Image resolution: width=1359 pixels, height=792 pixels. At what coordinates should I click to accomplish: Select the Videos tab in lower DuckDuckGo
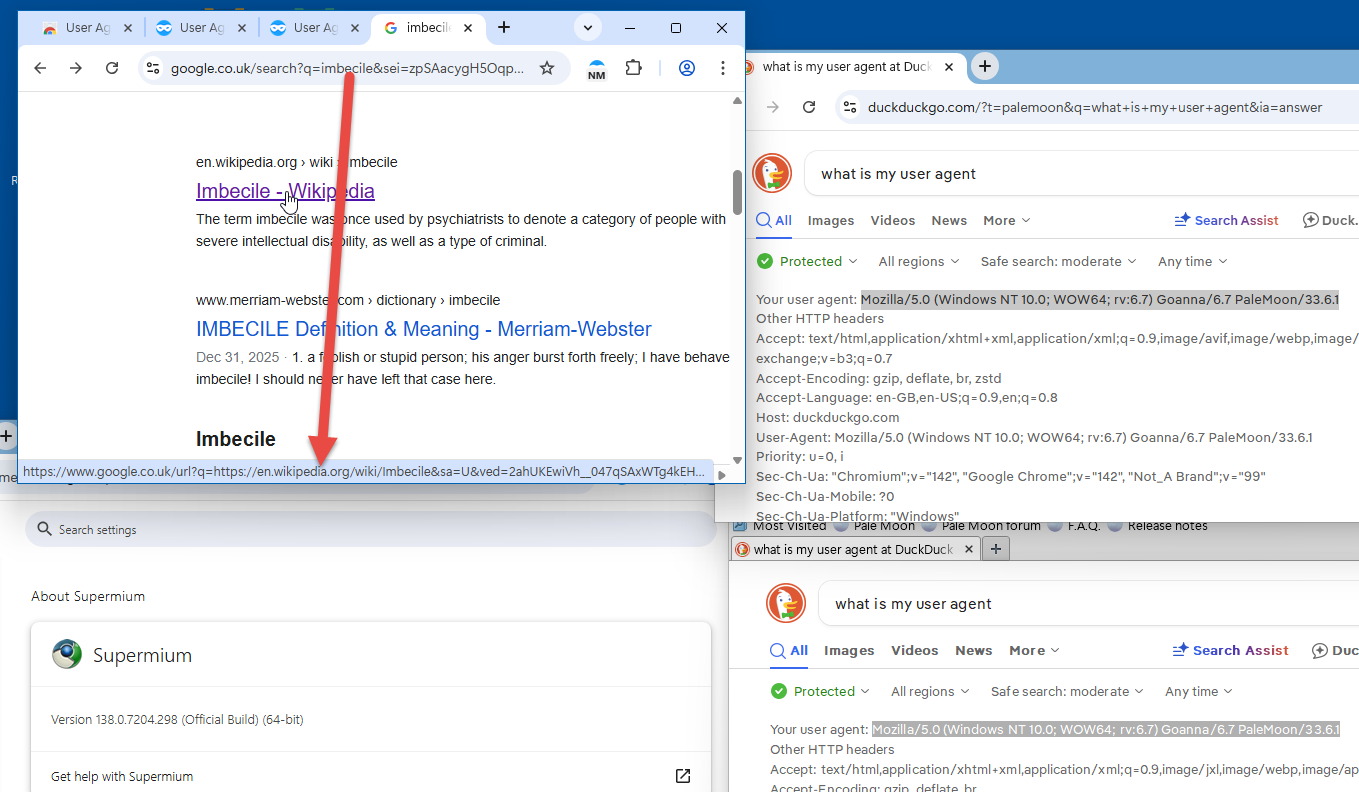(x=915, y=651)
